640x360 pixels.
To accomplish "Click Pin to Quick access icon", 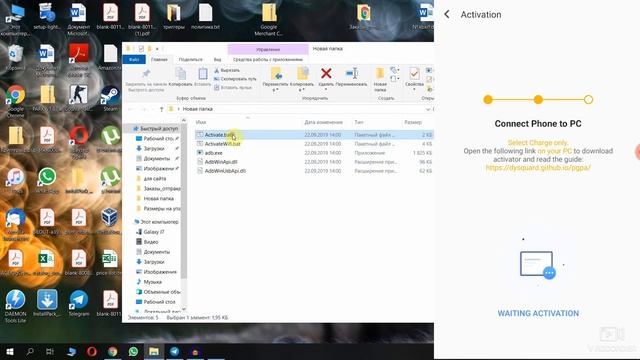I will 146,74.
